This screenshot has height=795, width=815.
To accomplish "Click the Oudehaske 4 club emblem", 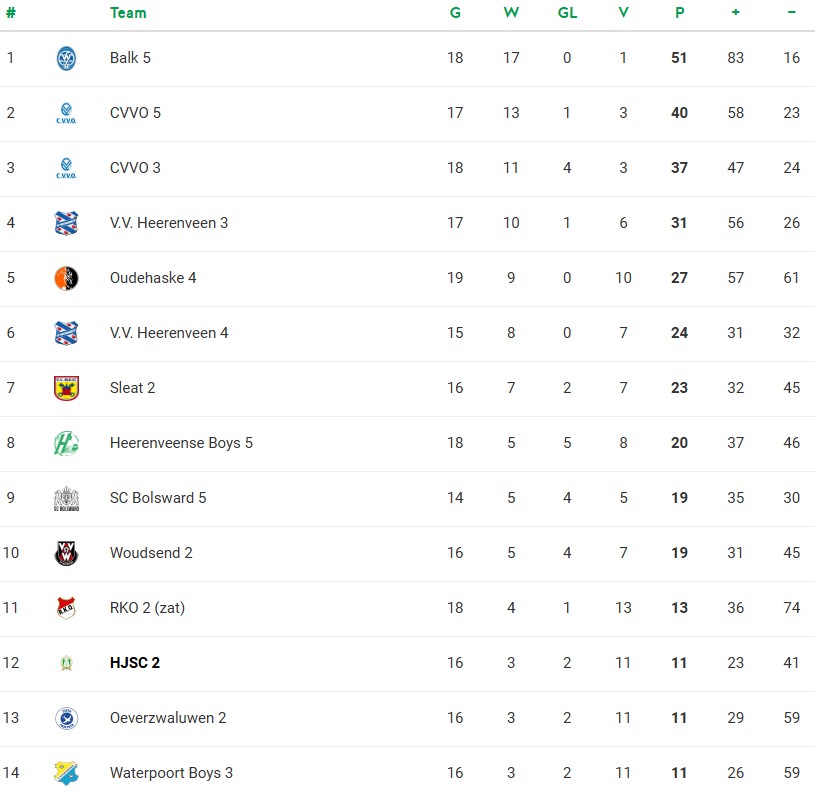I will (66, 278).
